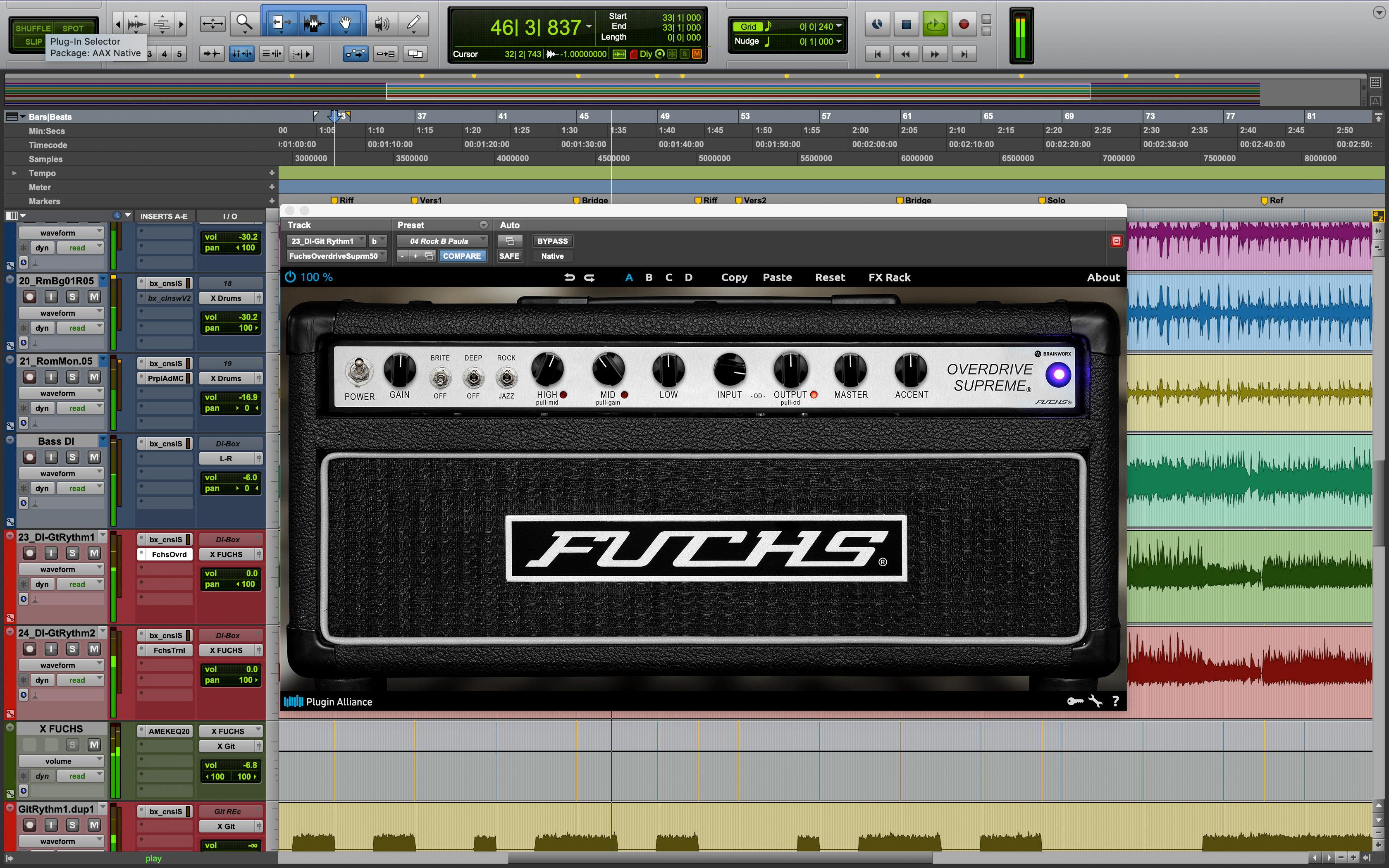Click the BYPASS button
1389x868 pixels.
point(551,241)
